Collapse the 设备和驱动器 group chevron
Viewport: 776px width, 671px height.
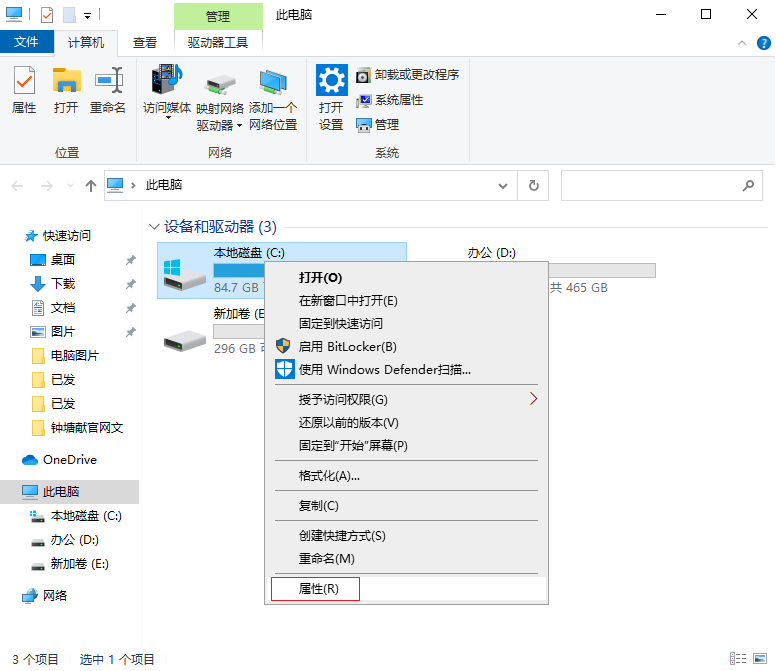[x=154, y=227]
